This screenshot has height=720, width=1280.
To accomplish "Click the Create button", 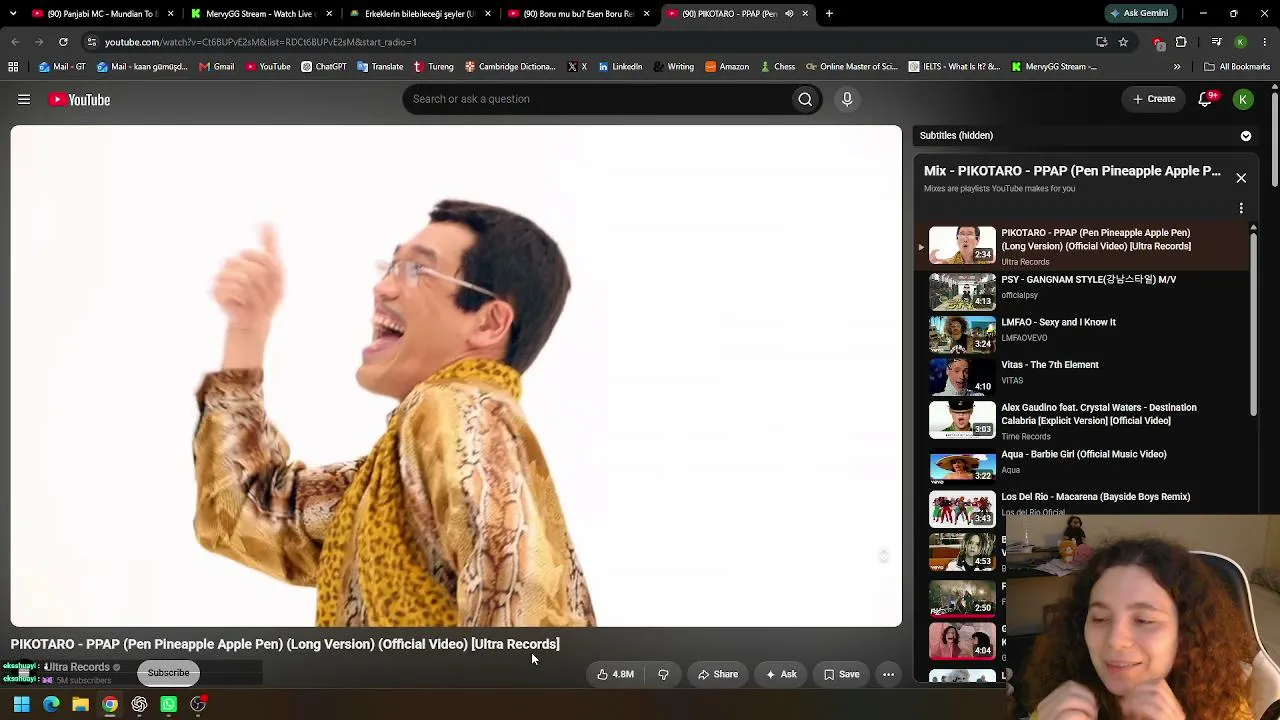I will click(x=1154, y=99).
